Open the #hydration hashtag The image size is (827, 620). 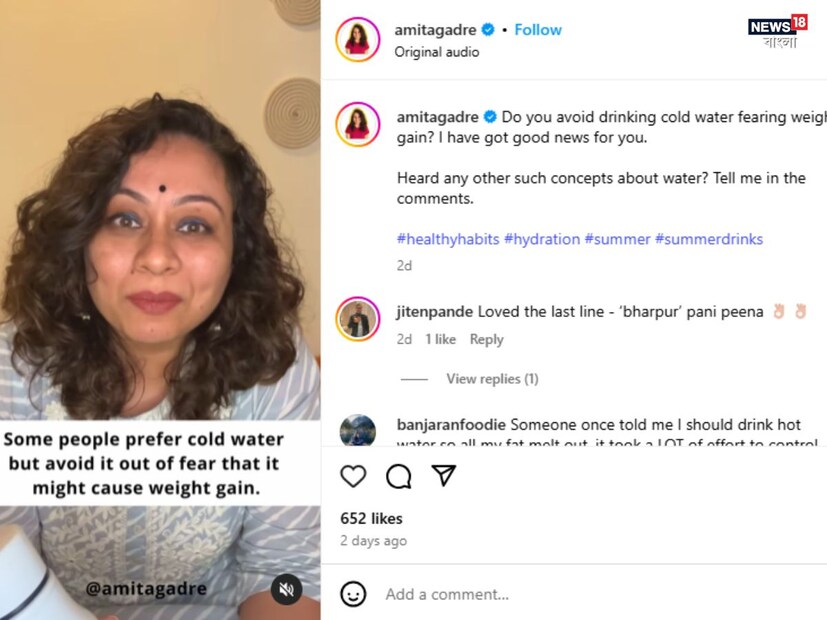(542, 239)
